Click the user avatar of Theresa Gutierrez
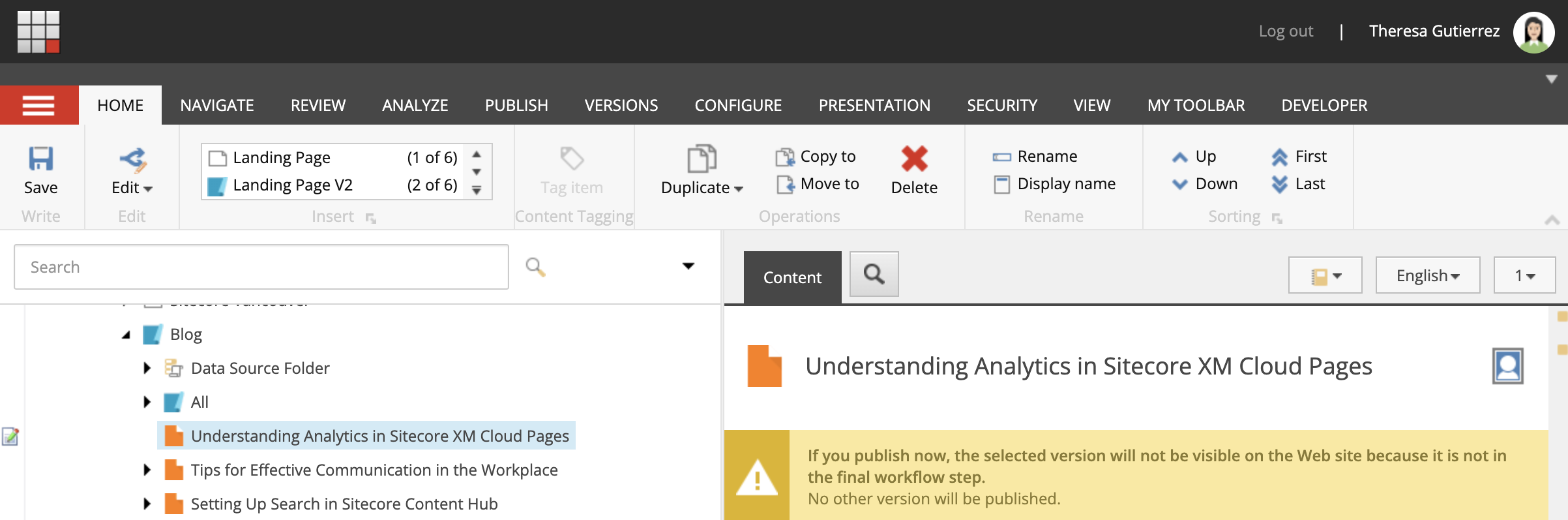 point(1533,32)
